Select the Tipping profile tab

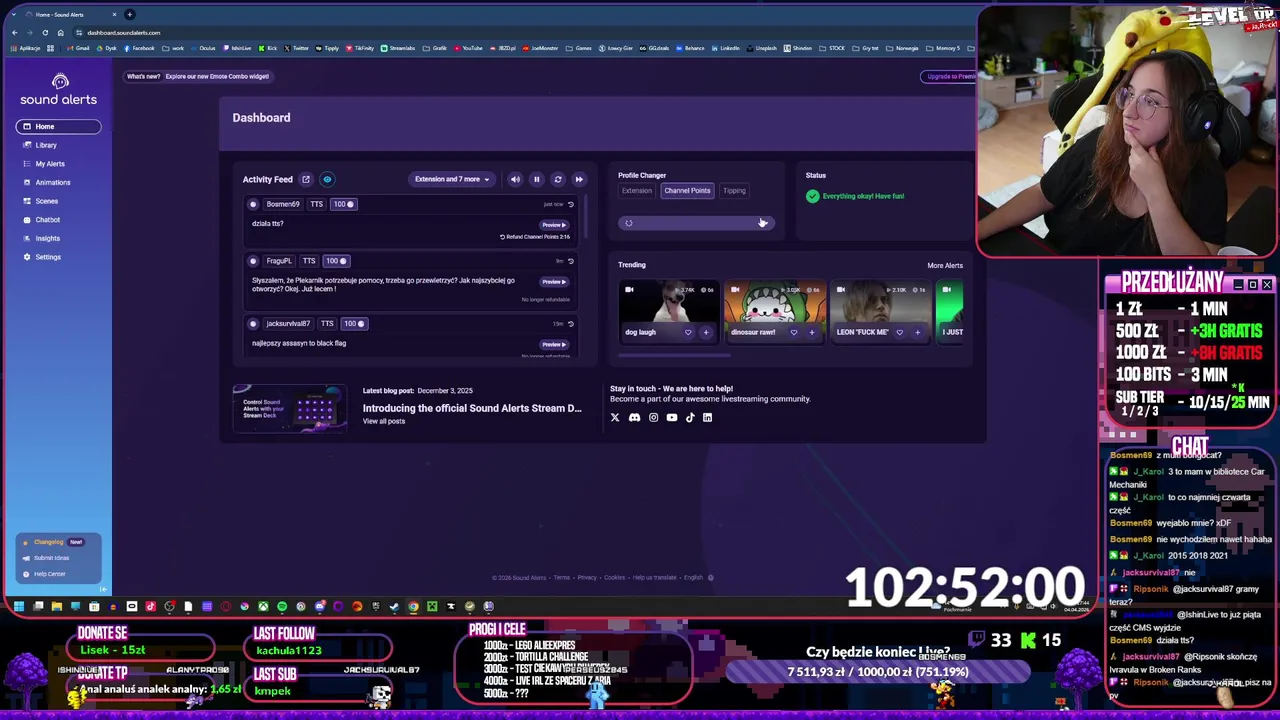tap(734, 191)
